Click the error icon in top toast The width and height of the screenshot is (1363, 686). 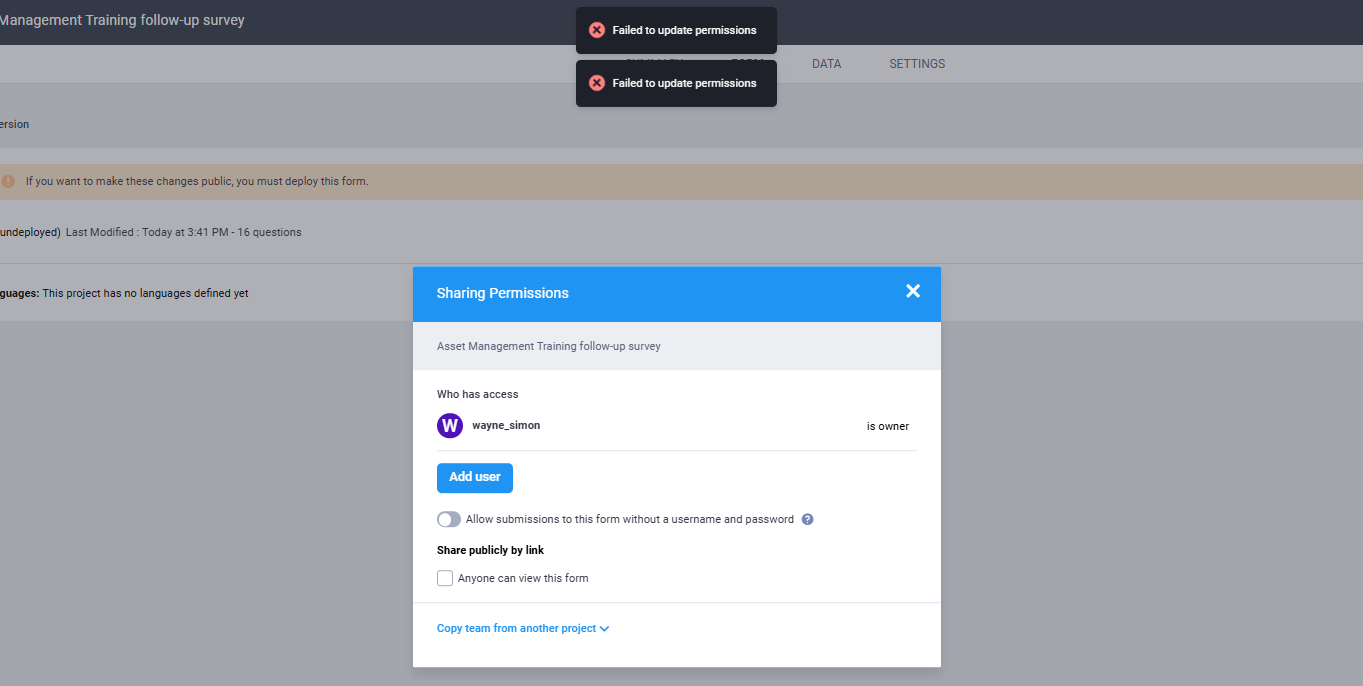point(597,30)
